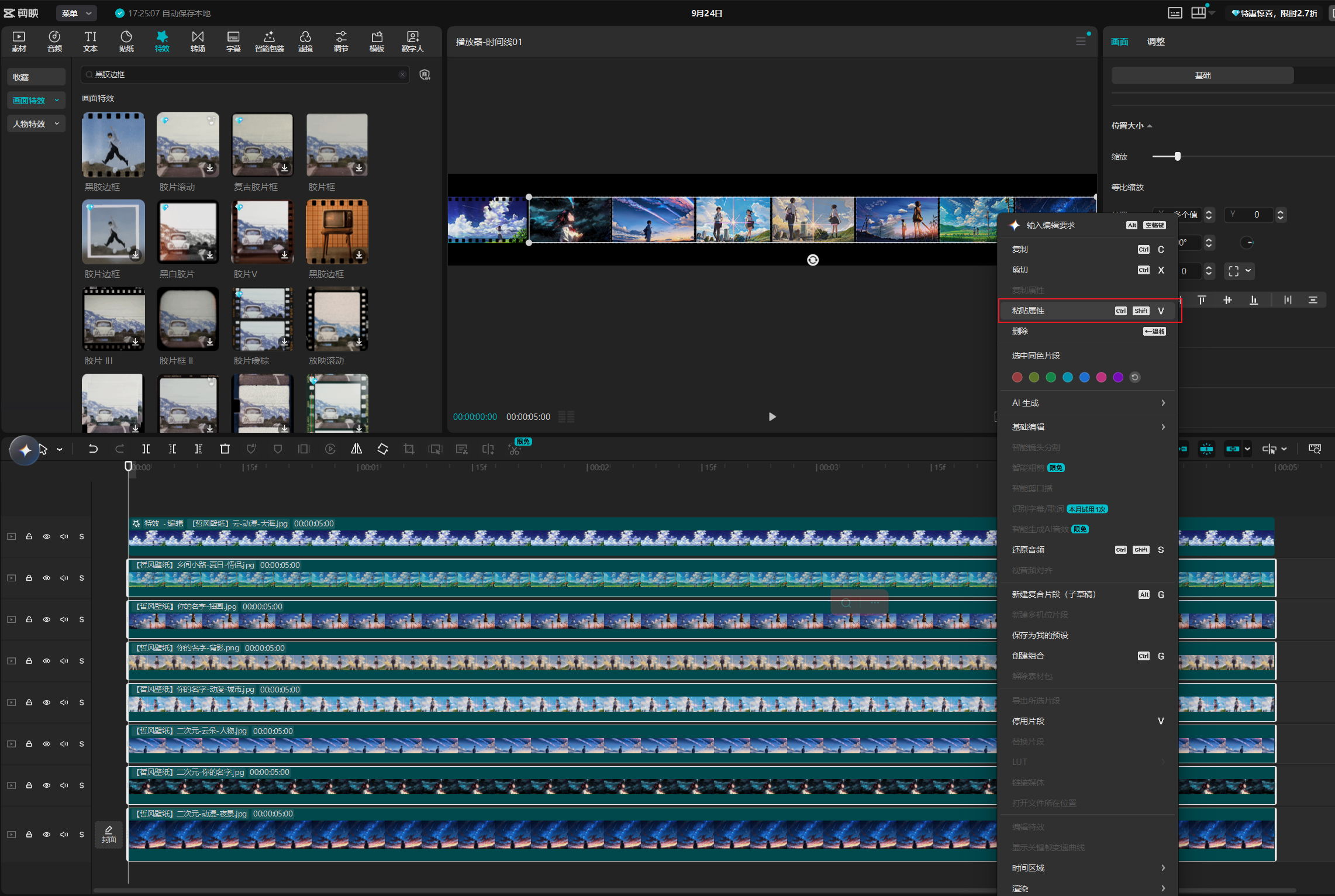Image resolution: width=1335 pixels, height=896 pixels.
Task: Open the 数字人 digital human panel
Action: pos(412,42)
